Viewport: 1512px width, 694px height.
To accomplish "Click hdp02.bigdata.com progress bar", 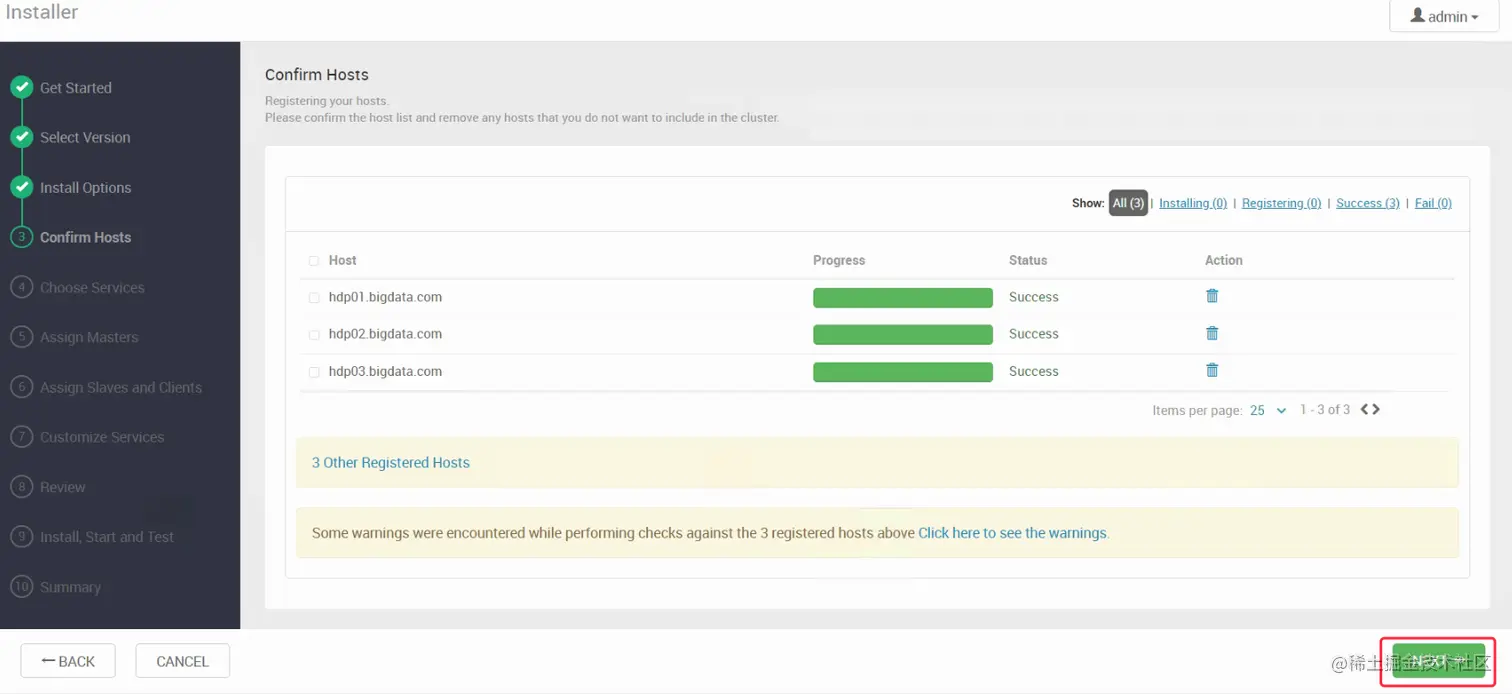I will coord(903,335).
